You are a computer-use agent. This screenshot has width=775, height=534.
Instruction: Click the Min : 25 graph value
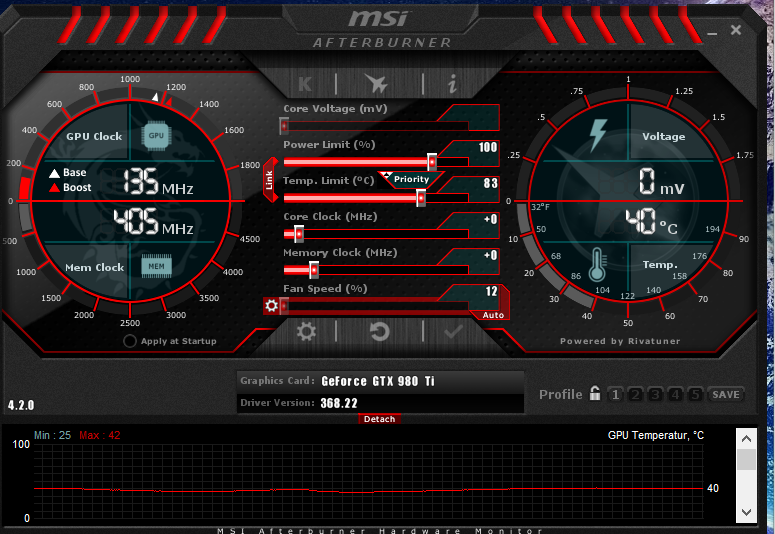click(x=52, y=435)
